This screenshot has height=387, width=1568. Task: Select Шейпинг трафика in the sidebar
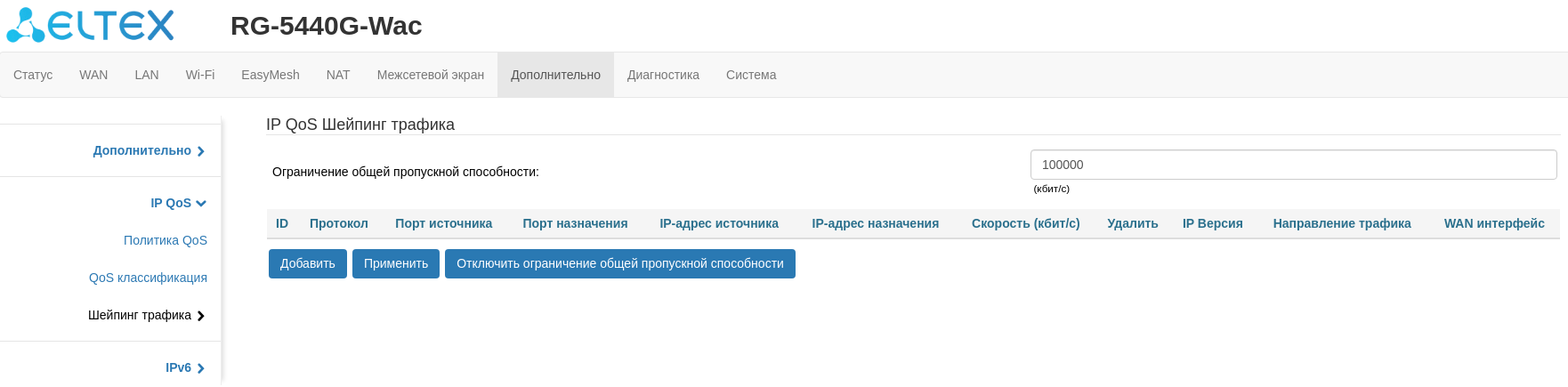tap(146, 315)
